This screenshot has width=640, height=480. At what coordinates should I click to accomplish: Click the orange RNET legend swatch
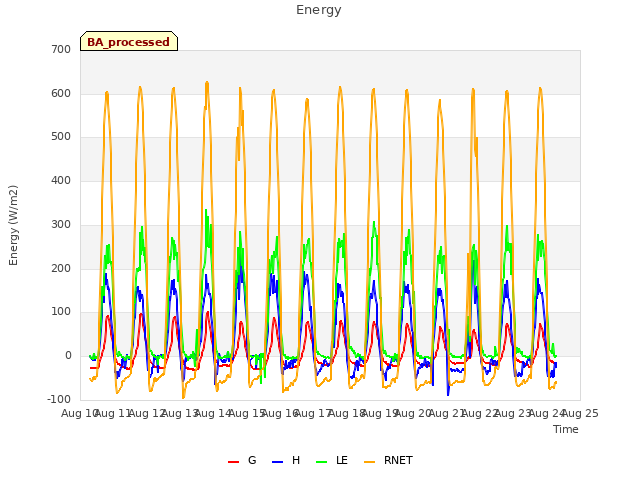pyautogui.click(x=369, y=462)
